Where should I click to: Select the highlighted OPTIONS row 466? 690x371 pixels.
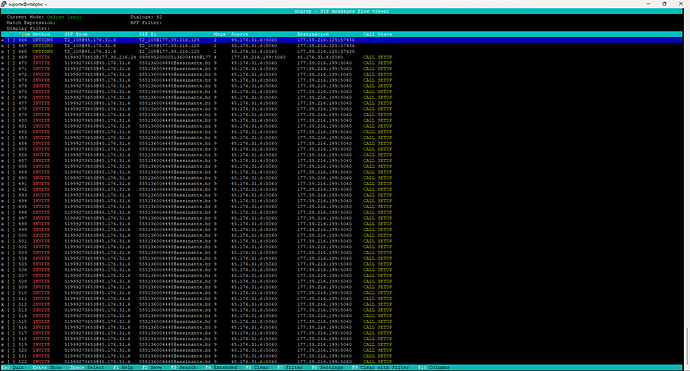342,40
